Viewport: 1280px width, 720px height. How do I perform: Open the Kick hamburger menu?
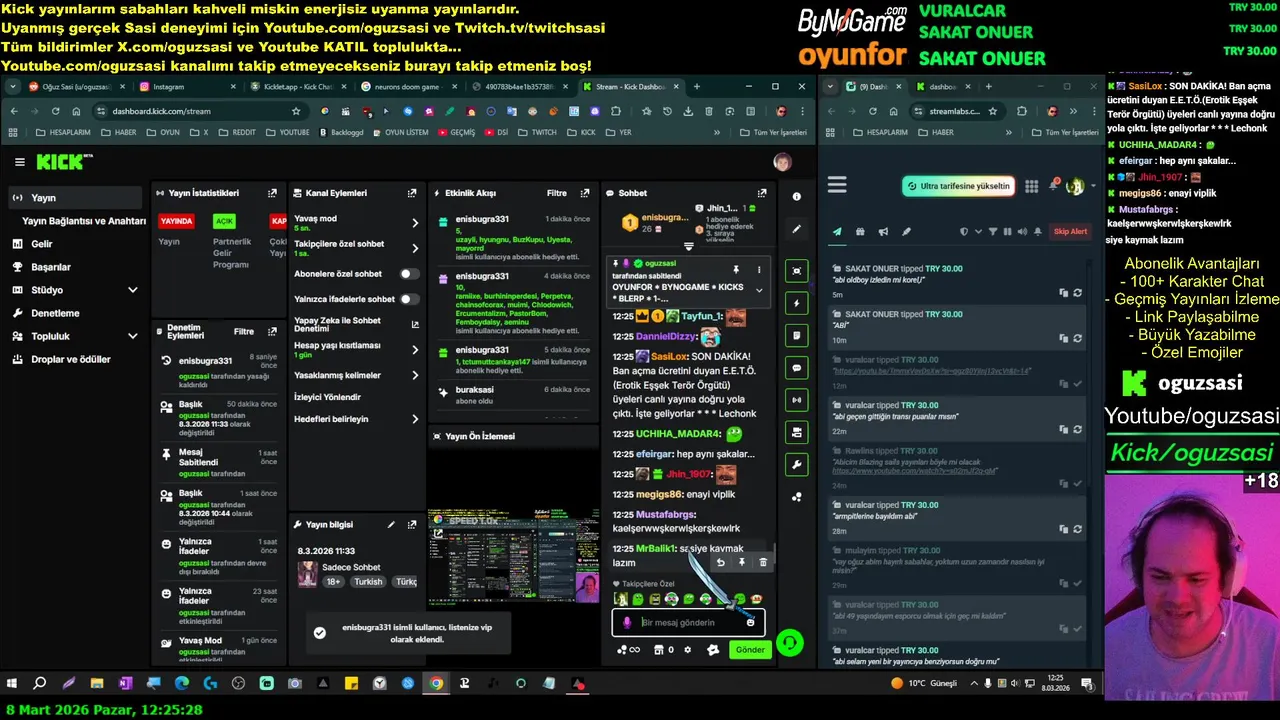19,162
